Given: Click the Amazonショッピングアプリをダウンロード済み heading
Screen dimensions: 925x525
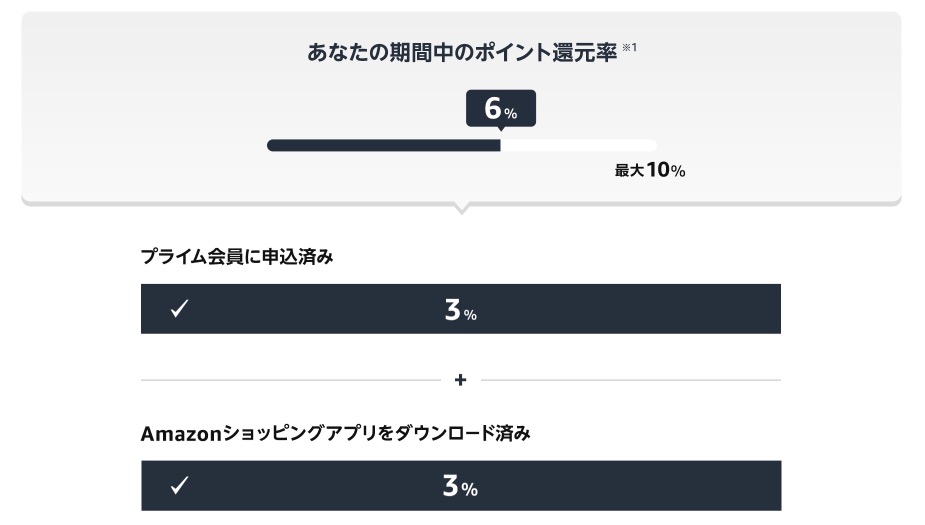Looking at the screenshot, I should (x=335, y=434).
